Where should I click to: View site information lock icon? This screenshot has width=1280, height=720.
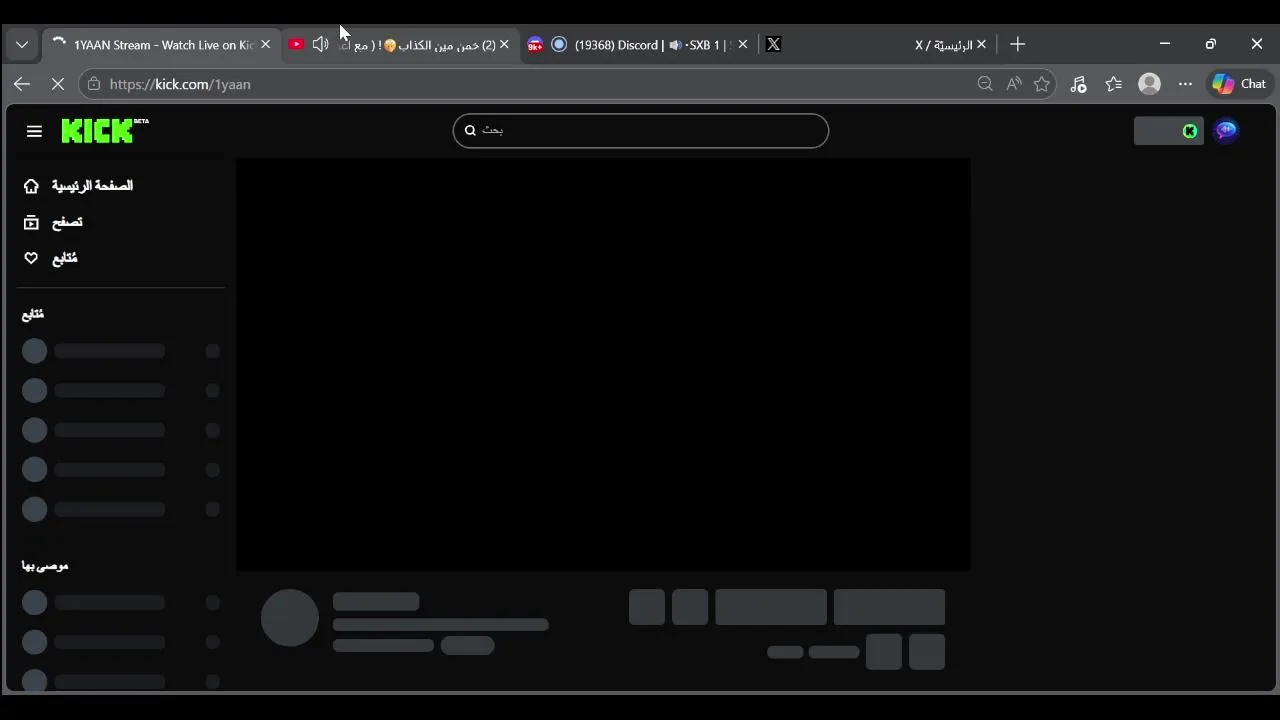click(94, 84)
